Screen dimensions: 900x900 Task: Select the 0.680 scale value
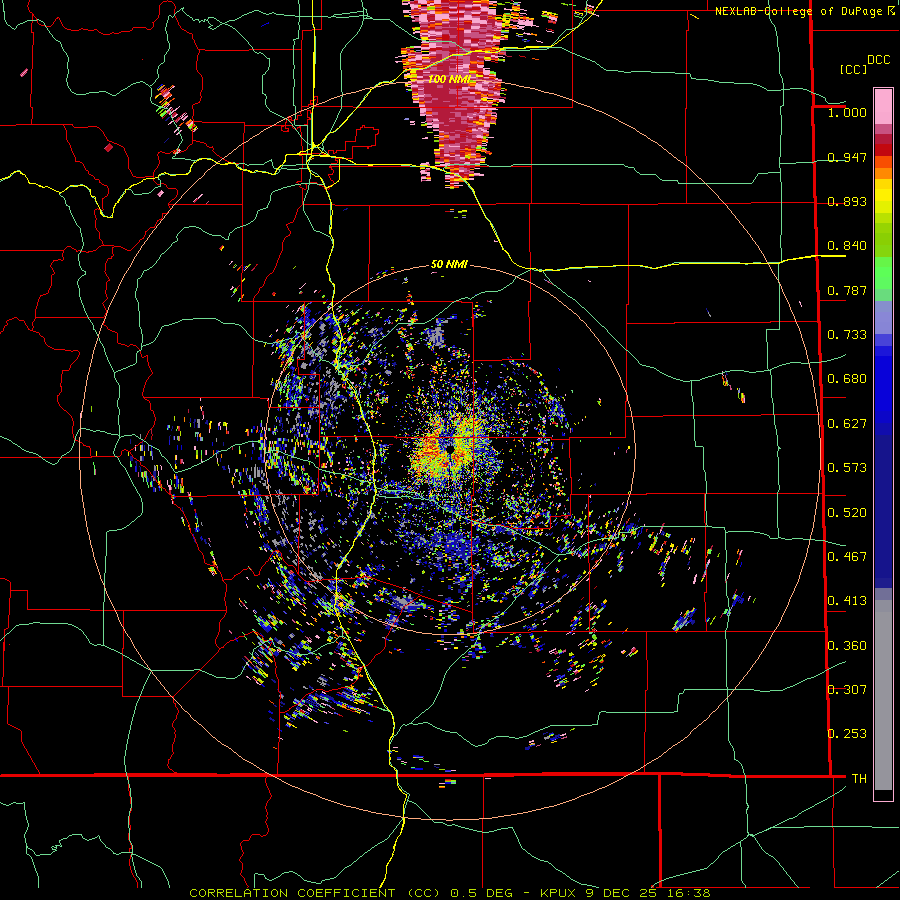click(x=847, y=379)
